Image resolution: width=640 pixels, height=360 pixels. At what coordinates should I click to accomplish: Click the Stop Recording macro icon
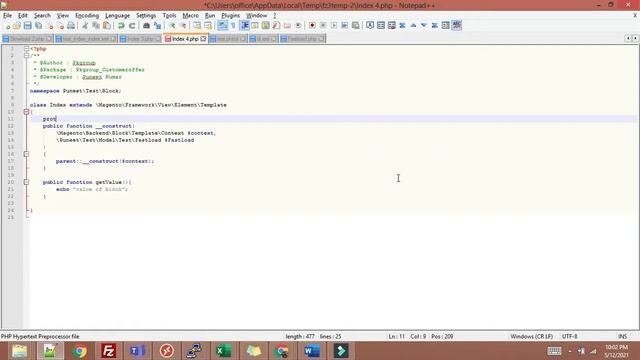[x=323, y=26]
